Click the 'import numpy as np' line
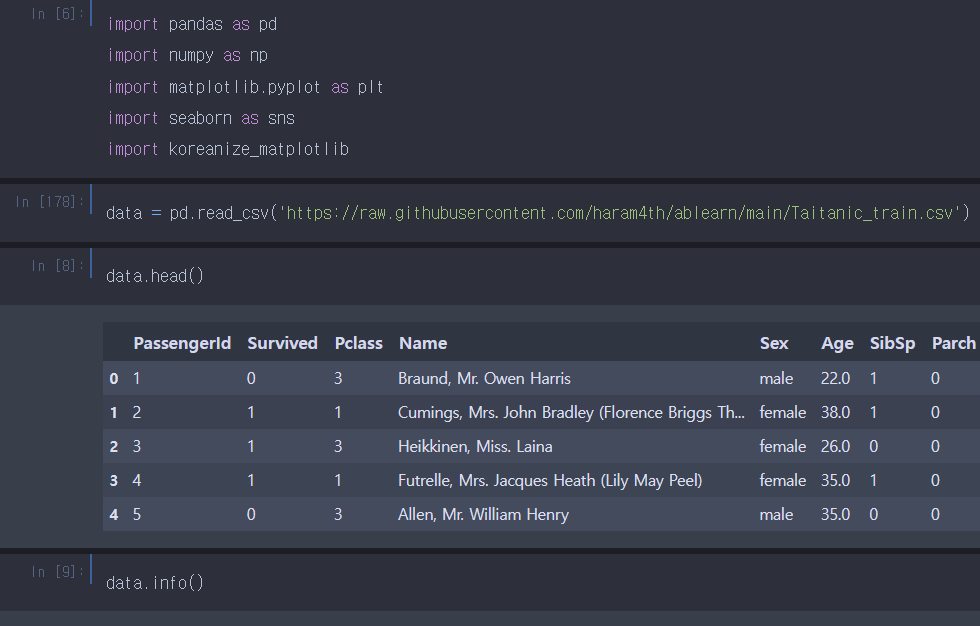980x626 pixels. point(188,56)
